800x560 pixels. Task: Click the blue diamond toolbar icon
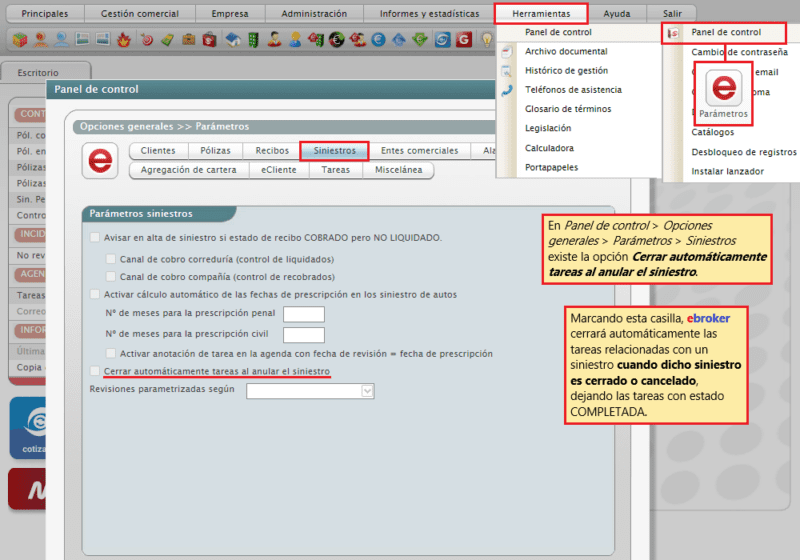(x=399, y=39)
